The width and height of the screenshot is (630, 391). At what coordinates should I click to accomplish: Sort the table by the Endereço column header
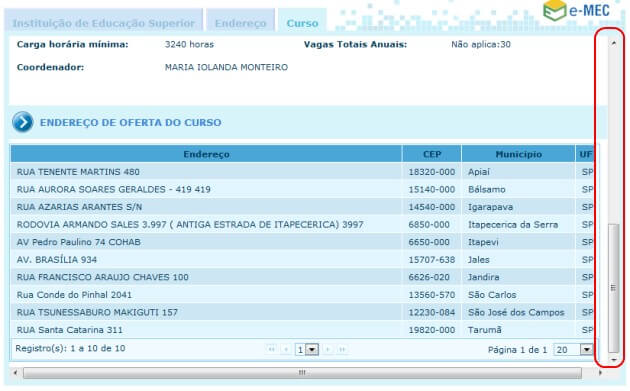pos(206,154)
